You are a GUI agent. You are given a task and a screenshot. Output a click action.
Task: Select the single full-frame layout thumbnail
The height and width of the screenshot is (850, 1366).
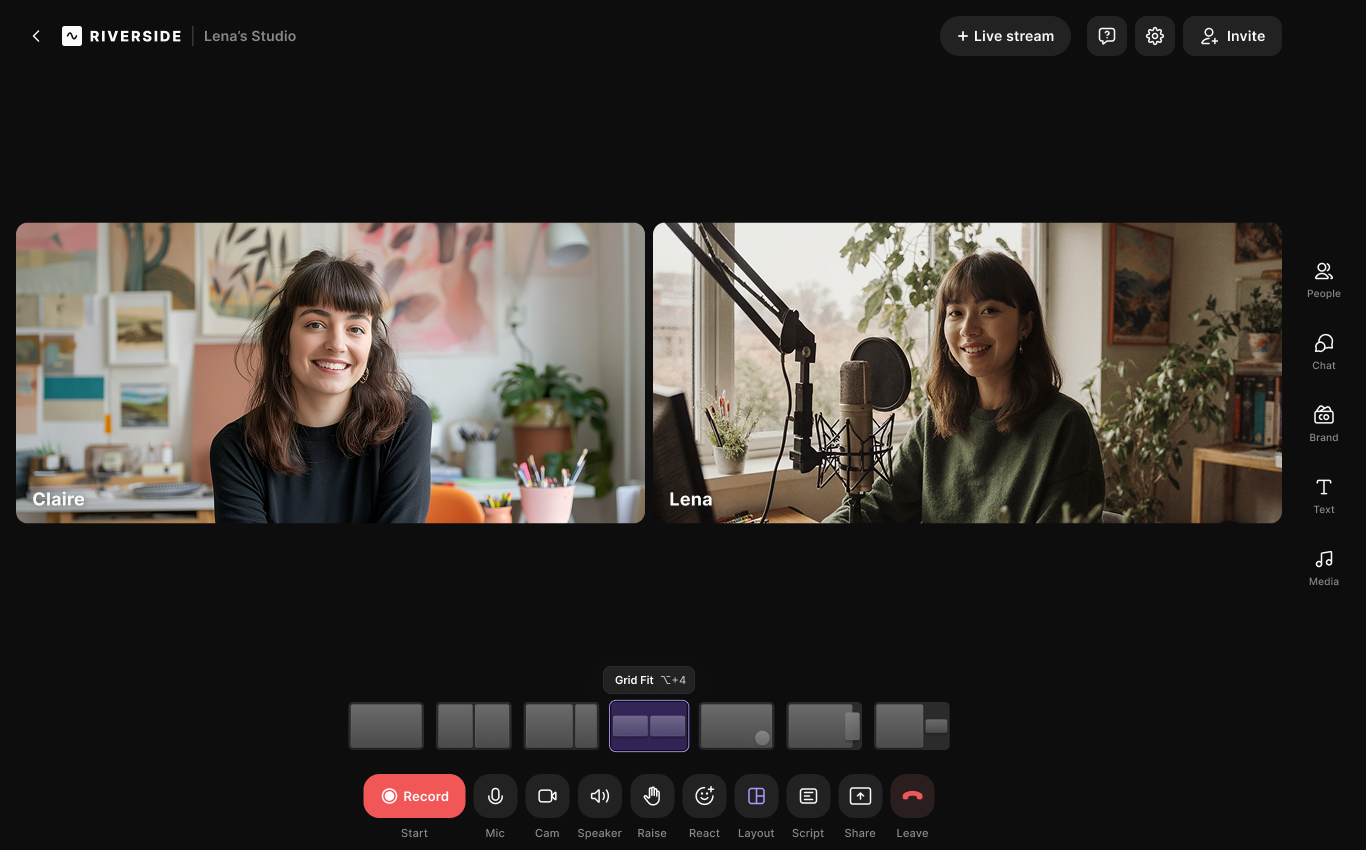coord(386,726)
